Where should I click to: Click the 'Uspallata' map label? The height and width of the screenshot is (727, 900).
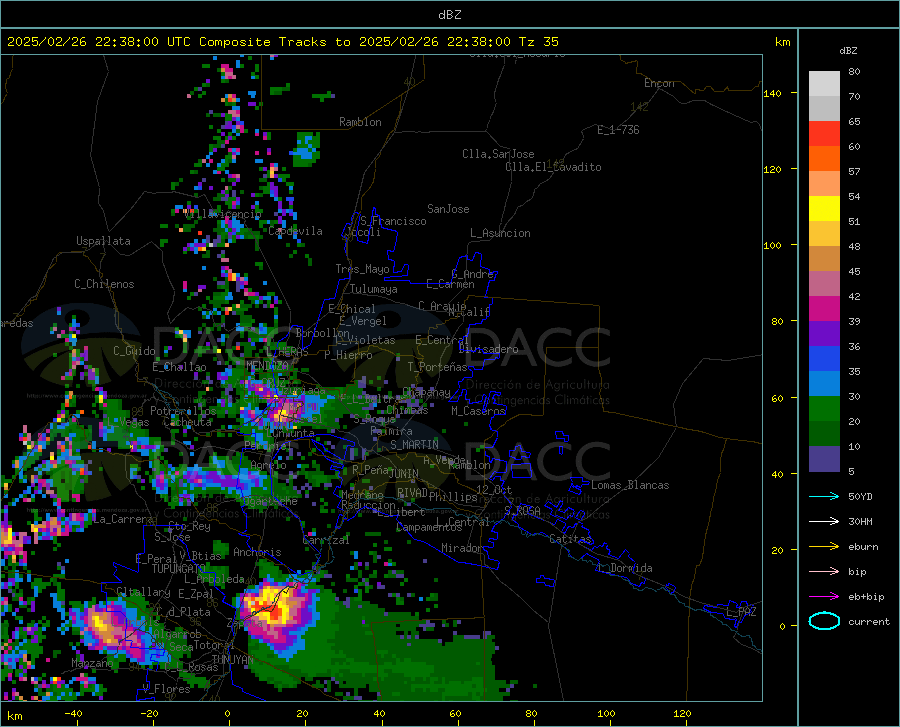tap(103, 241)
